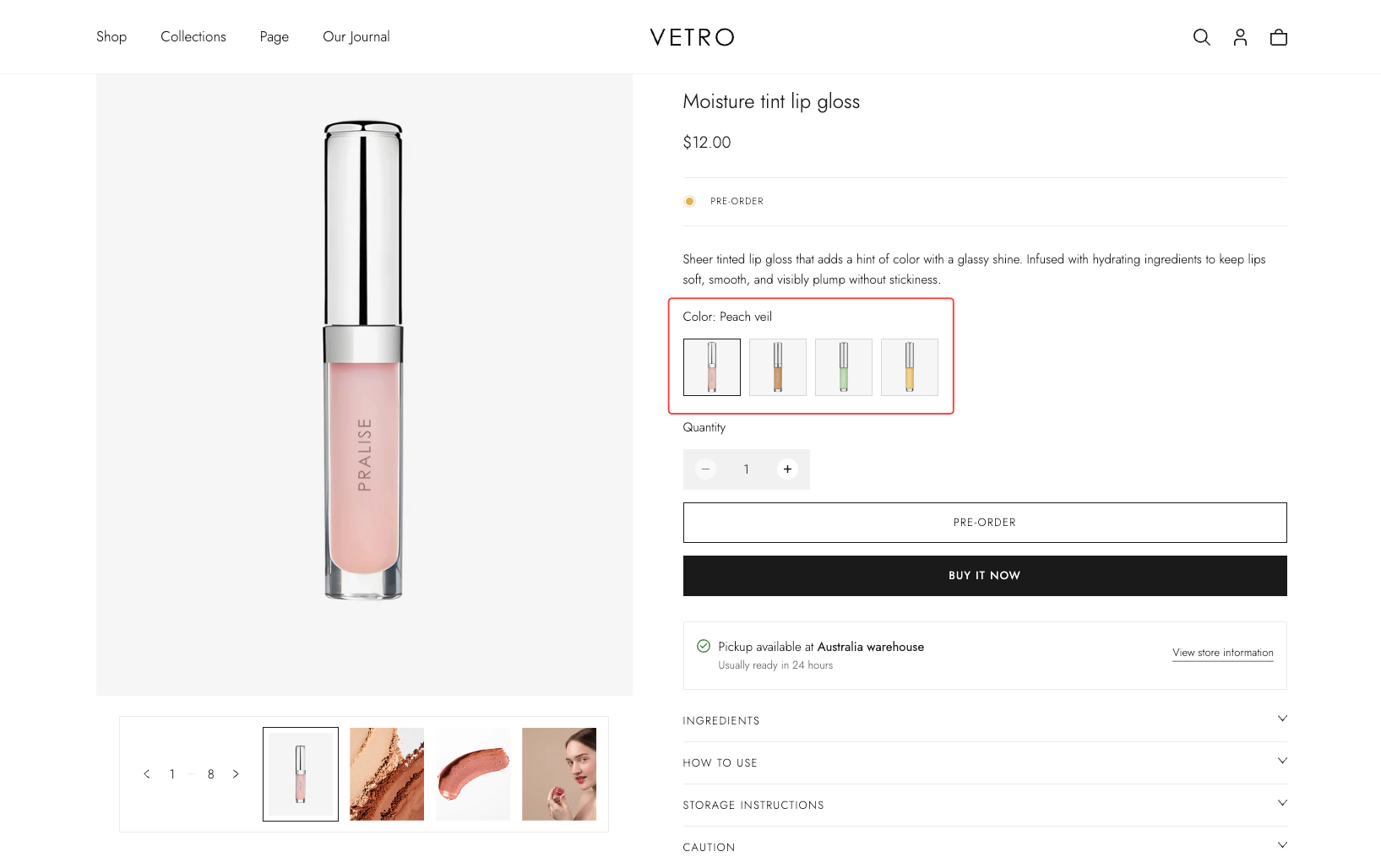Select the brown lip gloss color
Viewport: 1381px width, 868px height.
(777, 367)
